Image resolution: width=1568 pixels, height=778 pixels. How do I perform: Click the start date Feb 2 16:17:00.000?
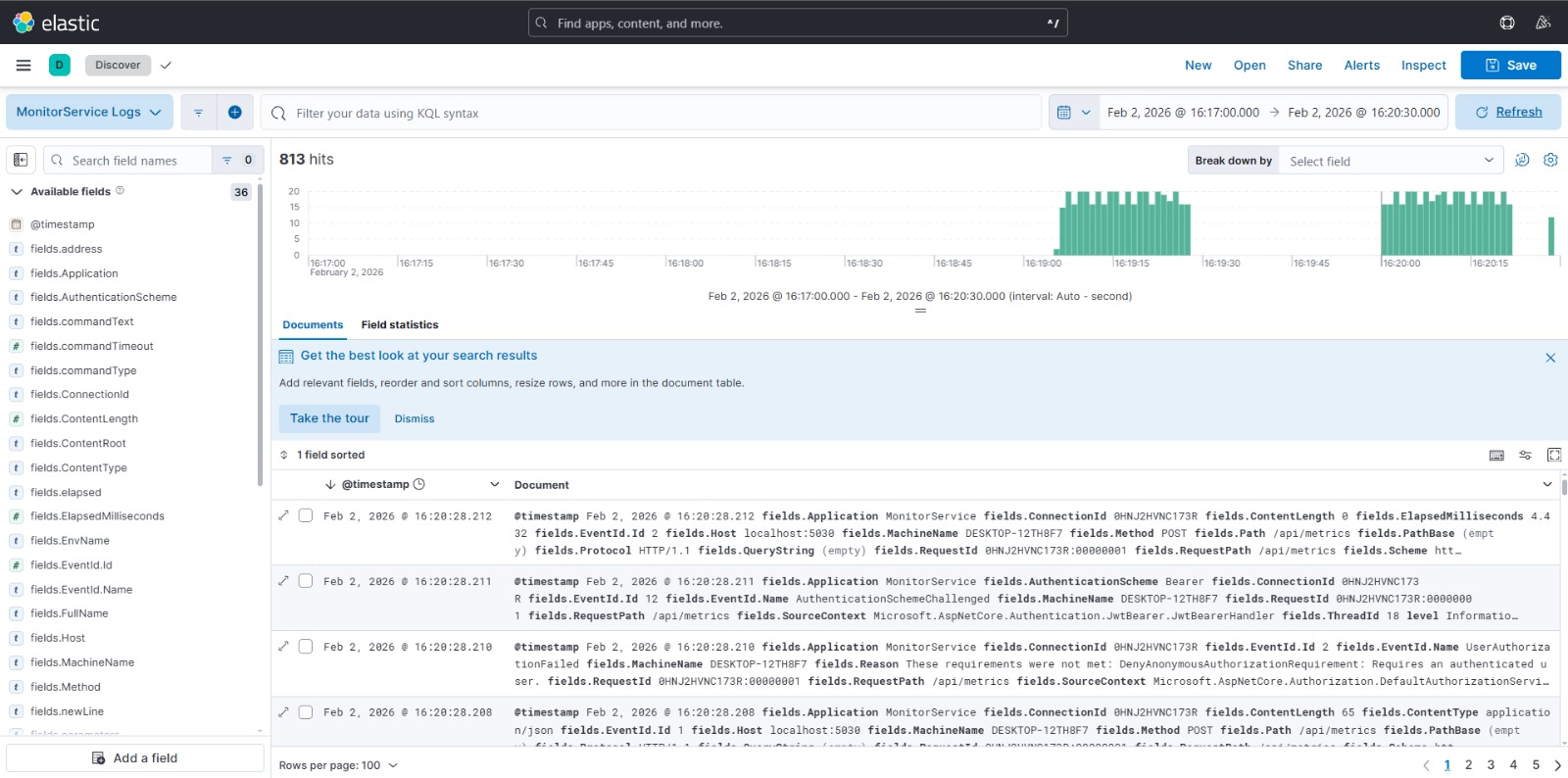point(1183,113)
